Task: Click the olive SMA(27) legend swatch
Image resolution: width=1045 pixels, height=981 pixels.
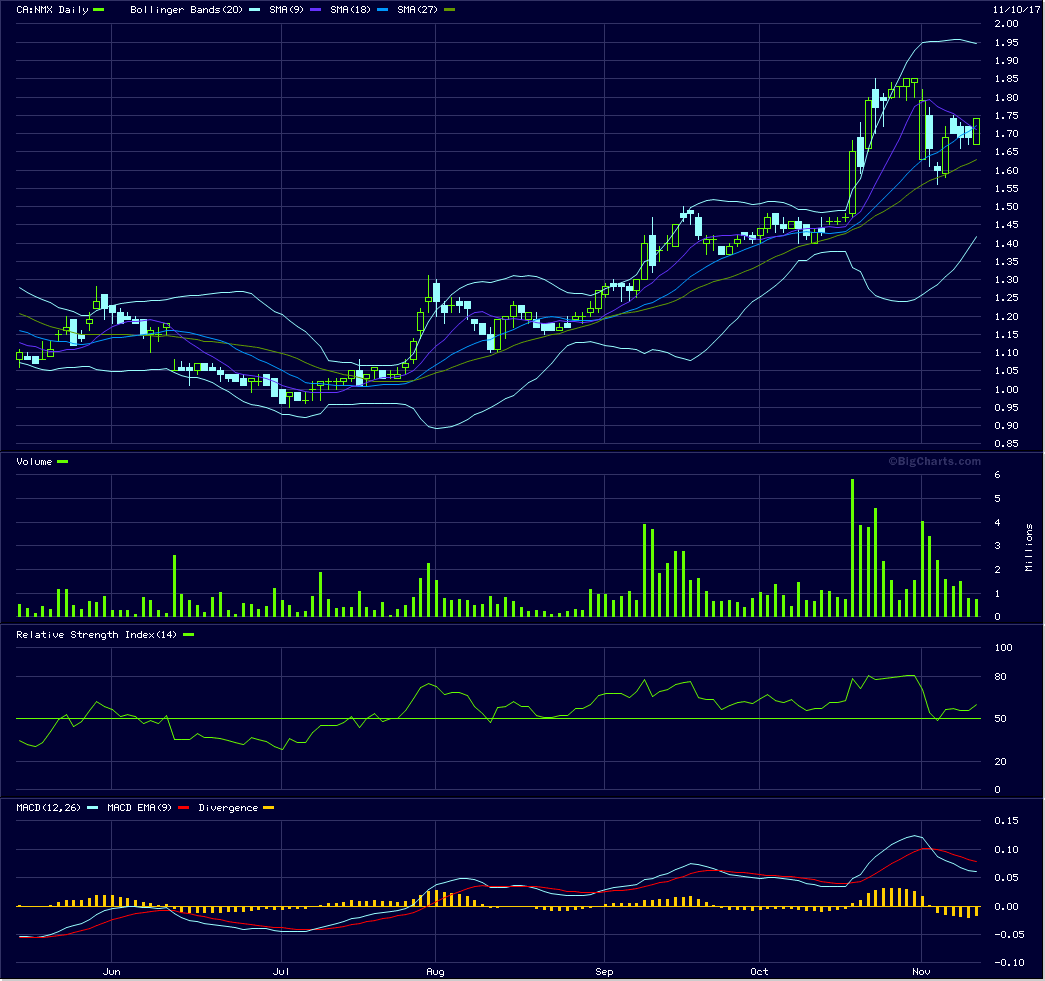Action: point(449,9)
